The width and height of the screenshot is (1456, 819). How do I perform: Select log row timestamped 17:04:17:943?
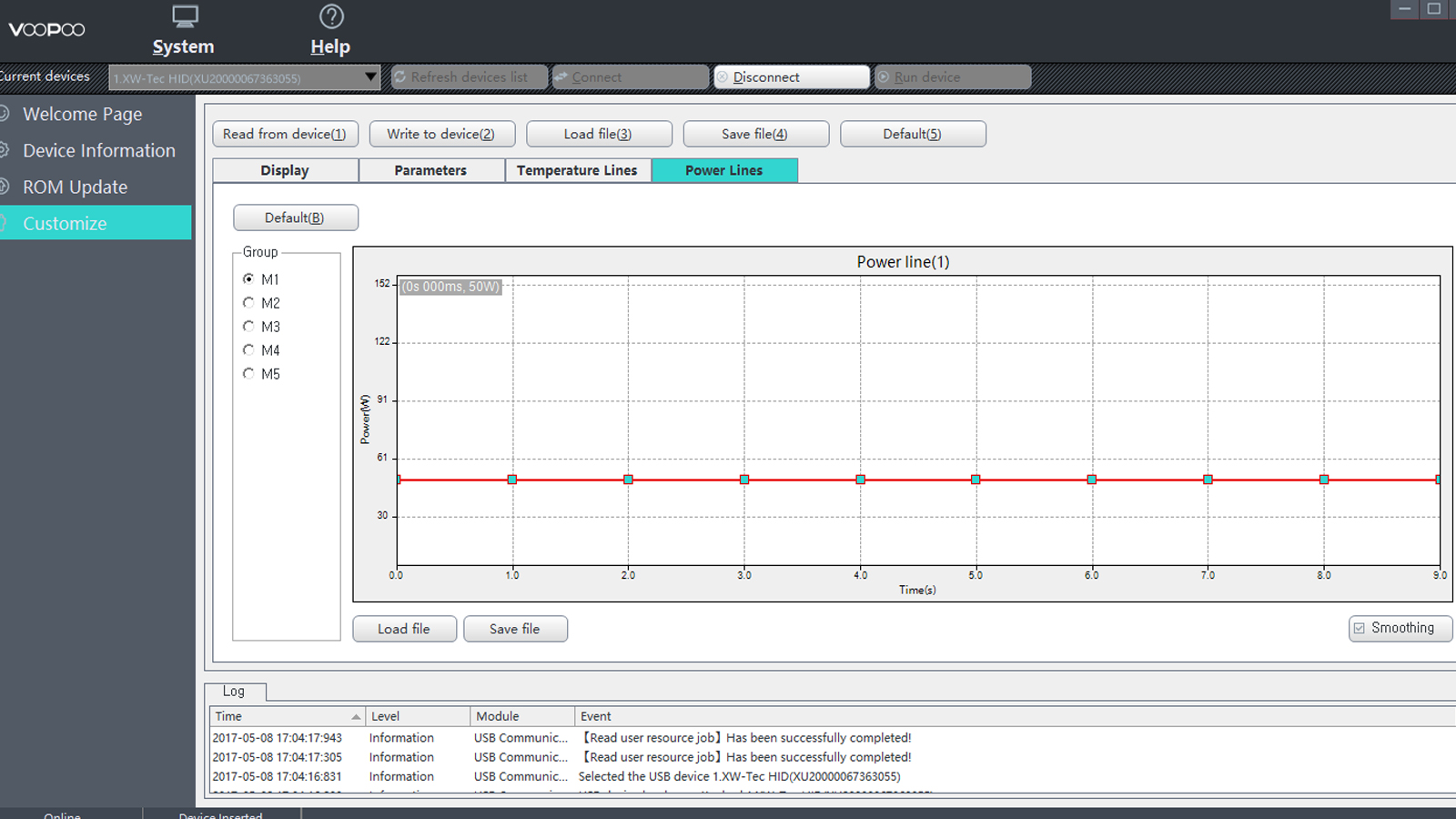click(x=833, y=738)
